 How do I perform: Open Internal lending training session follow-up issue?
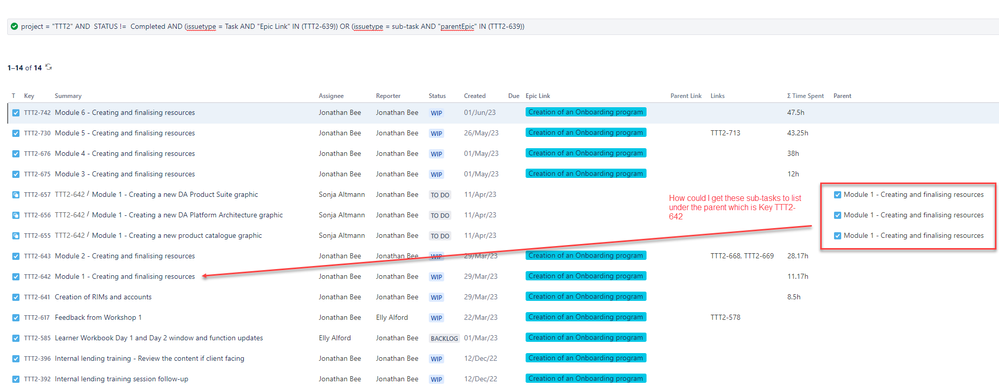[x=122, y=379]
